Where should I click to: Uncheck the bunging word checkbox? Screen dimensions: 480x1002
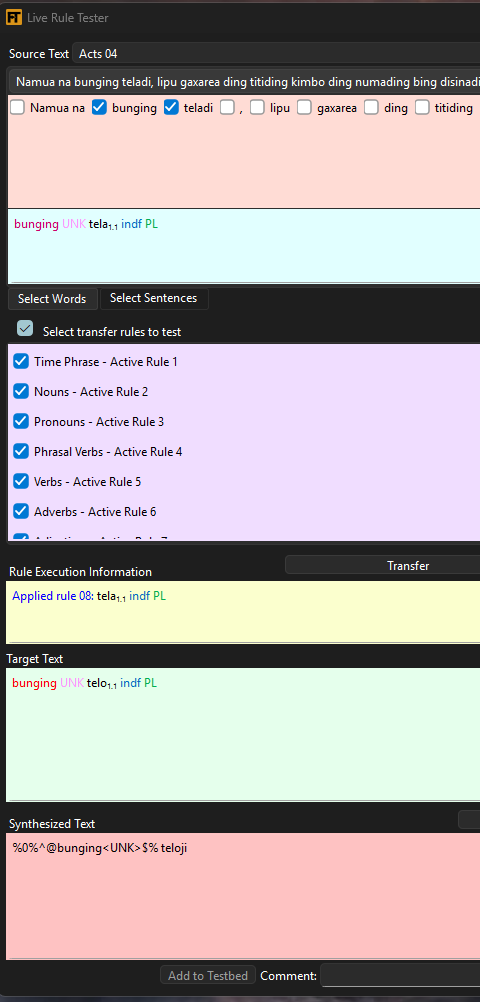pos(99,108)
